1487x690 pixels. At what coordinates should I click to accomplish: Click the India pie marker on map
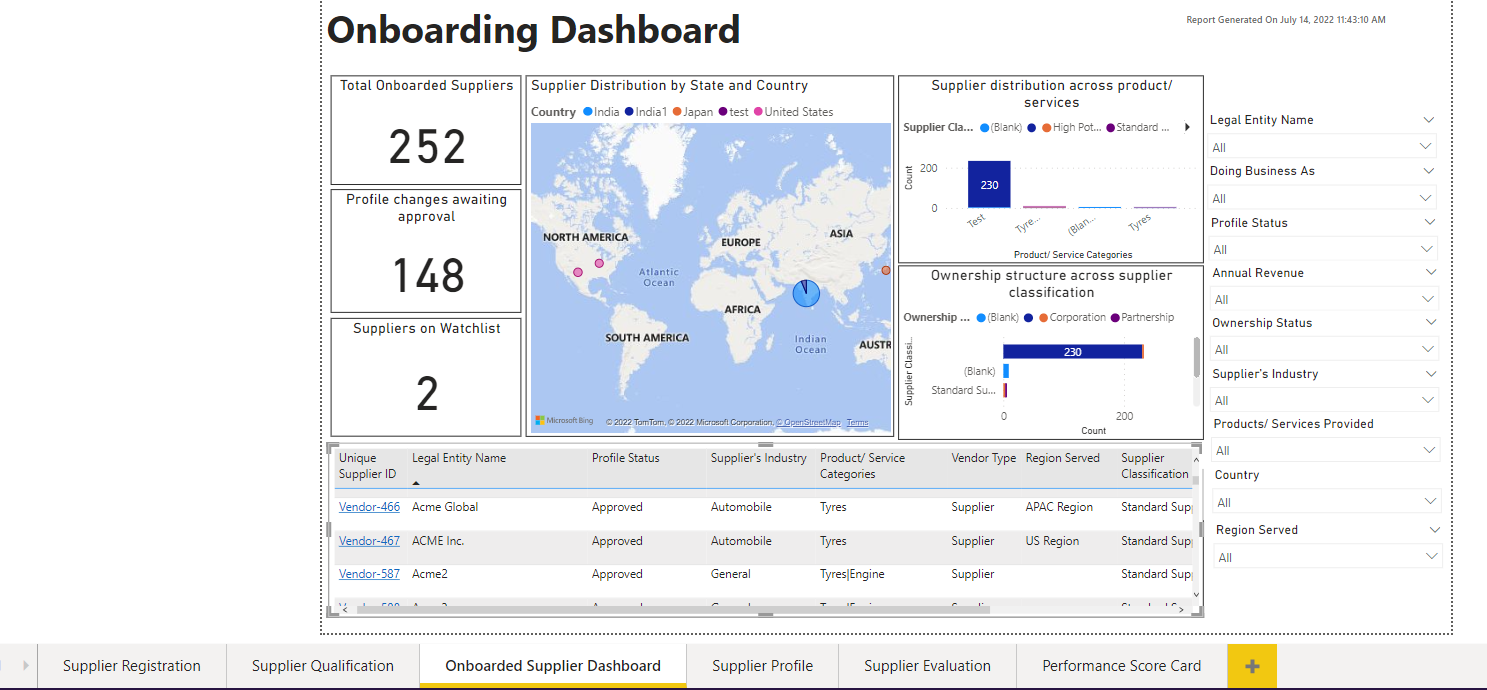click(806, 293)
